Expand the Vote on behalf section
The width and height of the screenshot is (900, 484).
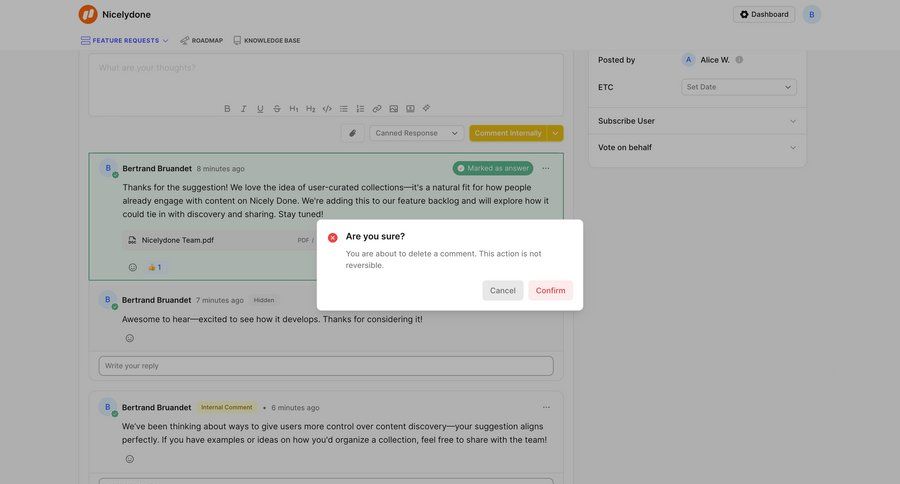tap(697, 148)
